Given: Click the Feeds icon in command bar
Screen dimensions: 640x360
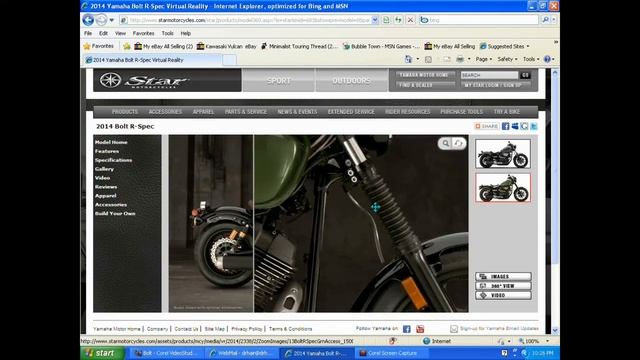Looking at the screenshot, I should [x=428, y=60].
